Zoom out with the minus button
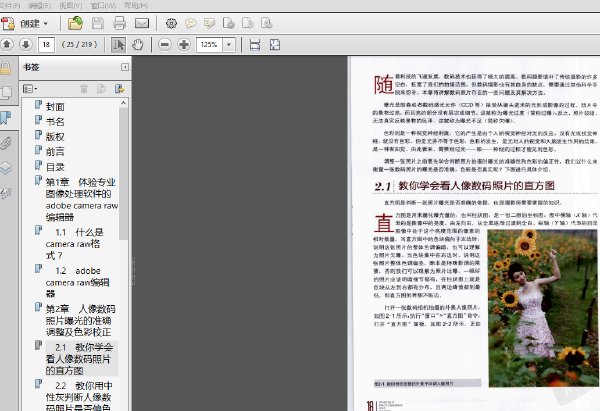The width and height of the screenshot is (600, 411). [x=165, y=45]
